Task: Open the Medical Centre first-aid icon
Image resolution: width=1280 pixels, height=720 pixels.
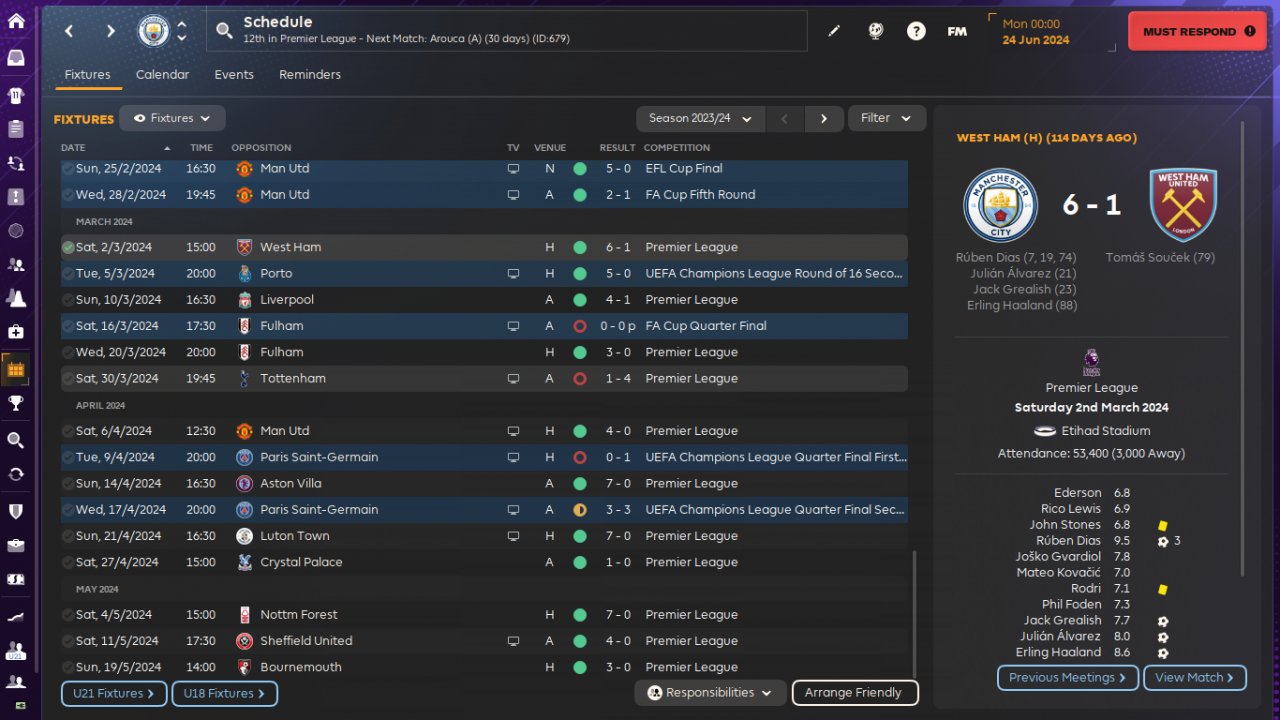Action: coord(16,332)
